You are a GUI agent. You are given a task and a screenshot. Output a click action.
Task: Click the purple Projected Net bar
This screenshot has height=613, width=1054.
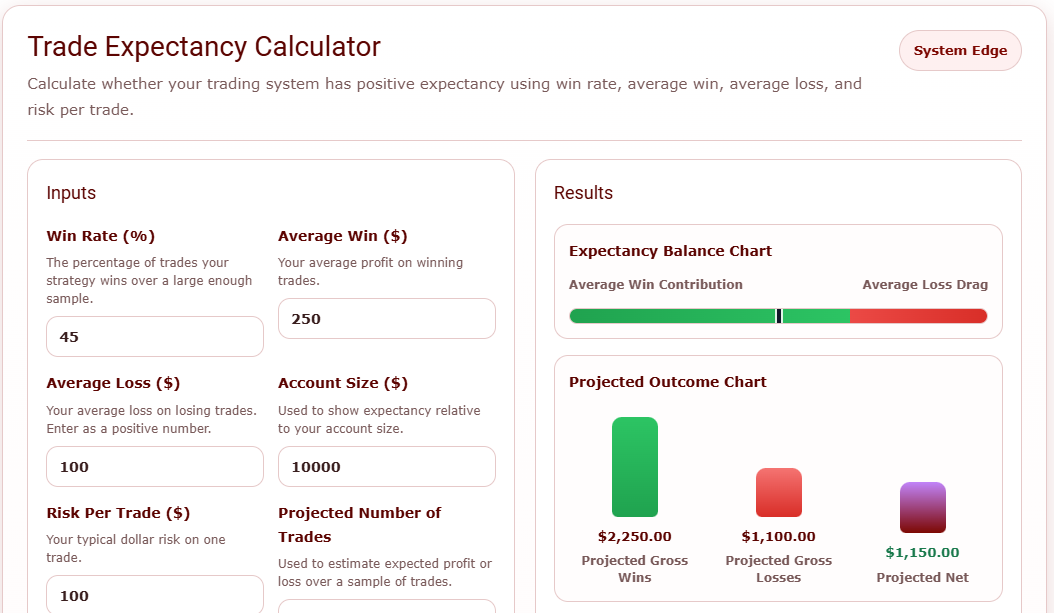(922, 507)
